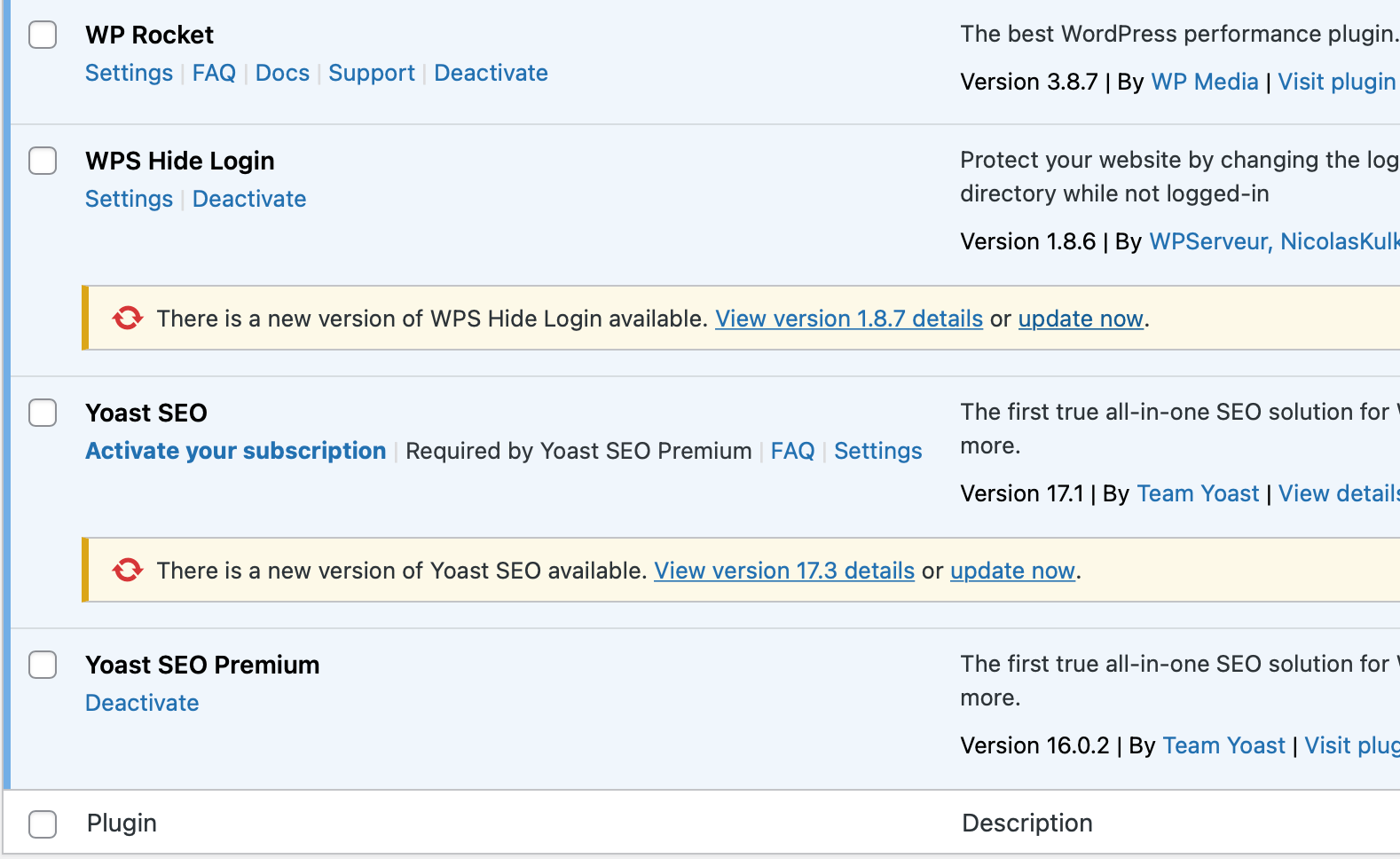The image size is (1400, 859).
Task: Click Activate your subscription for Yoast
Action: pos(236,451)
